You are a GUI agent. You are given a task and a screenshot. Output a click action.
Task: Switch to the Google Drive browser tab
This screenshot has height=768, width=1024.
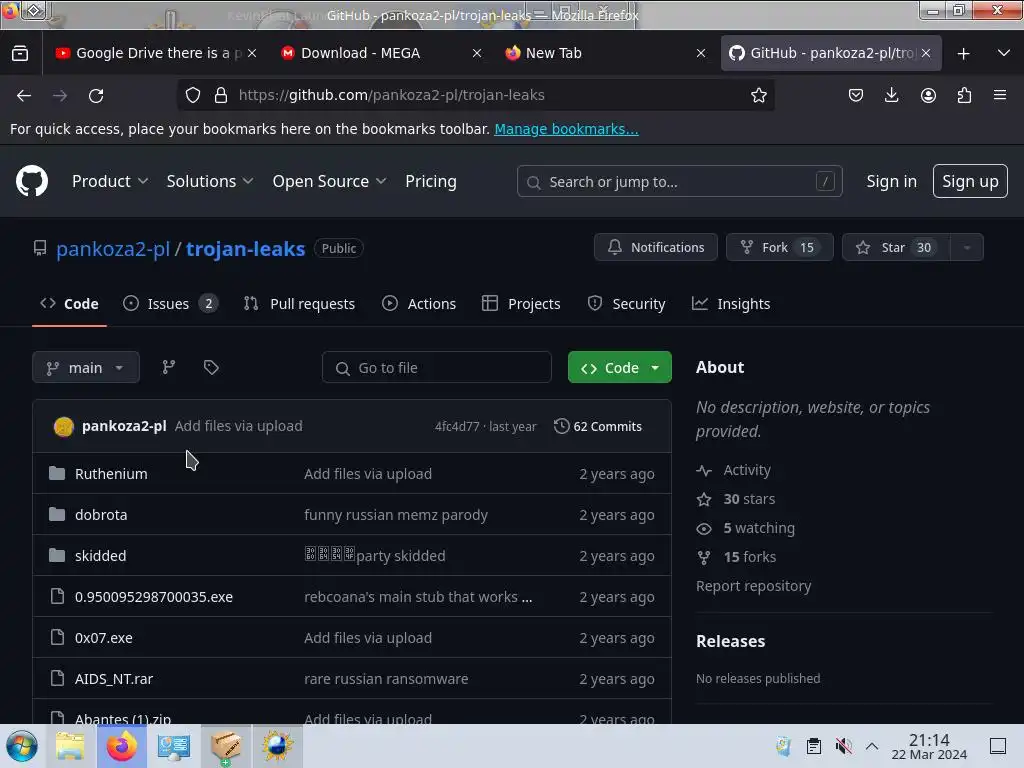(153, 54)
